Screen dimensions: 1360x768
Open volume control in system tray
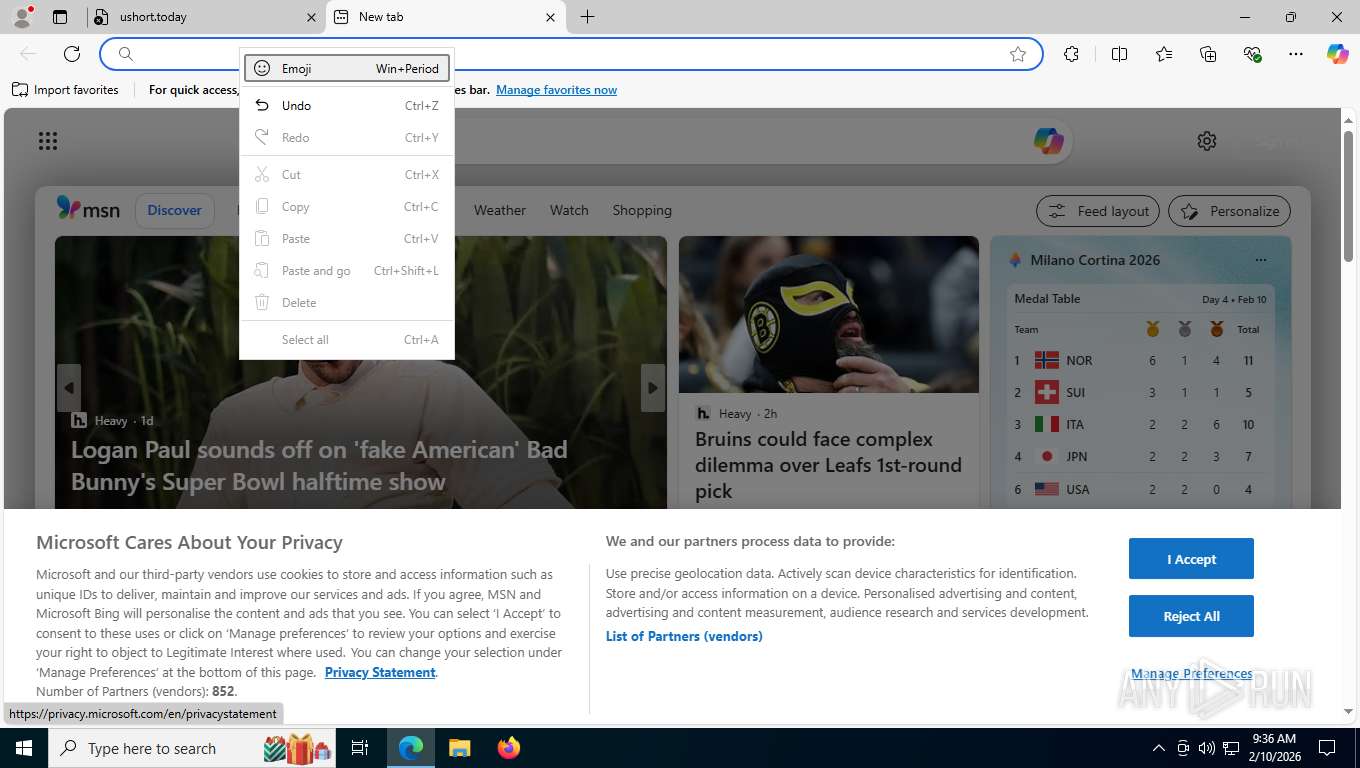pos(1207,748)
